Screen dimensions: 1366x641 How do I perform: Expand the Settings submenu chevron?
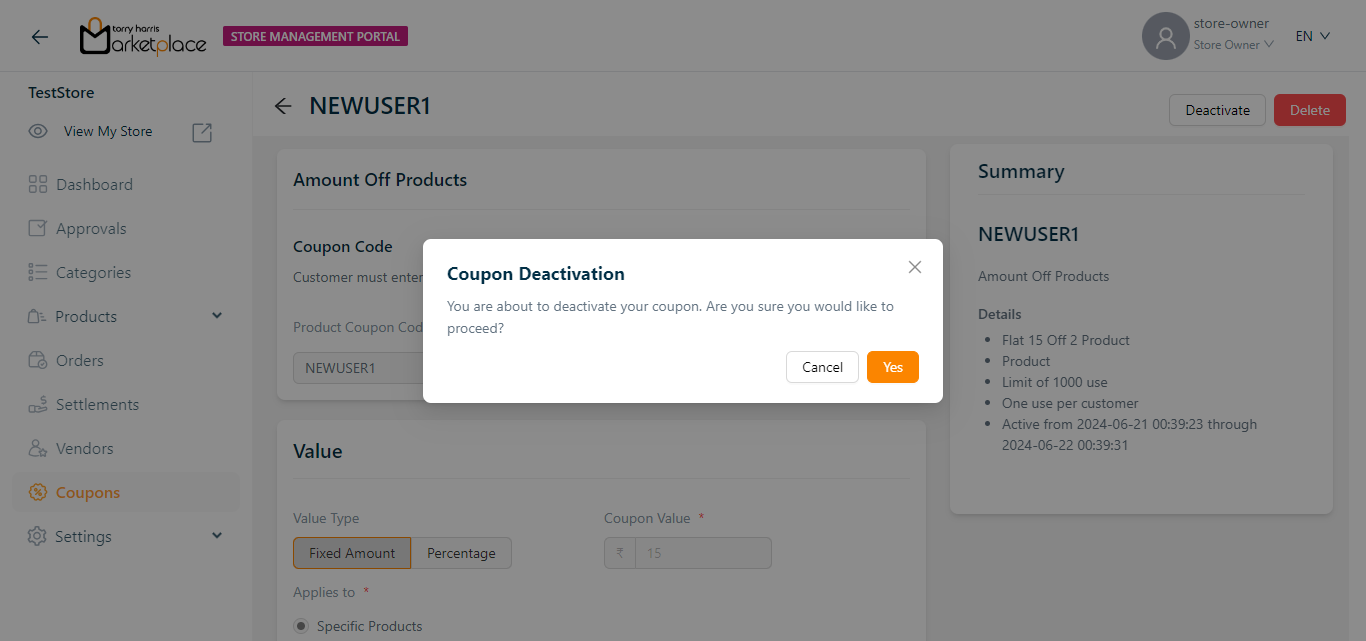[x=217, y=536]
